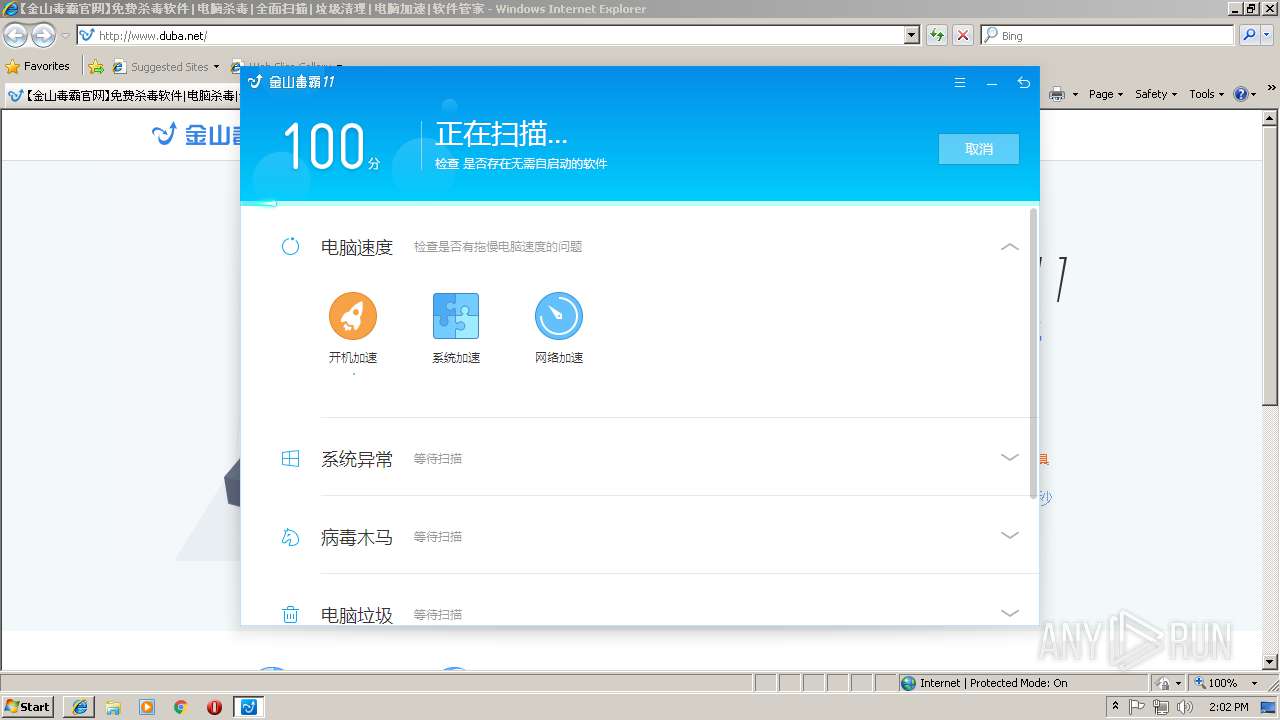Click the 电脑垃圾 trash icon
The image size is (1280, 720).
(x=290, y=614)
